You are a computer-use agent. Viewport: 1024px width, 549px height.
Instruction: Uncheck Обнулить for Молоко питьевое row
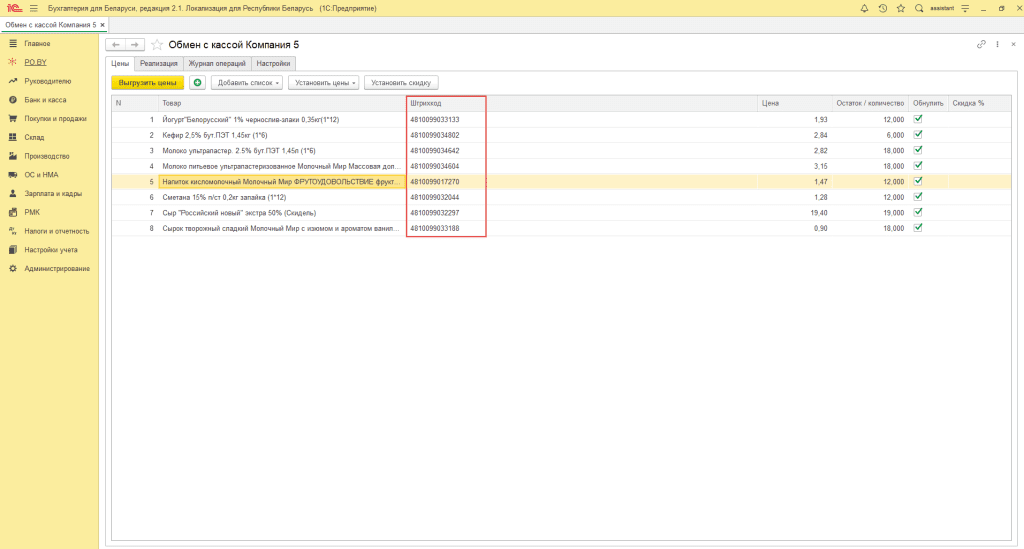coord(918,166)
